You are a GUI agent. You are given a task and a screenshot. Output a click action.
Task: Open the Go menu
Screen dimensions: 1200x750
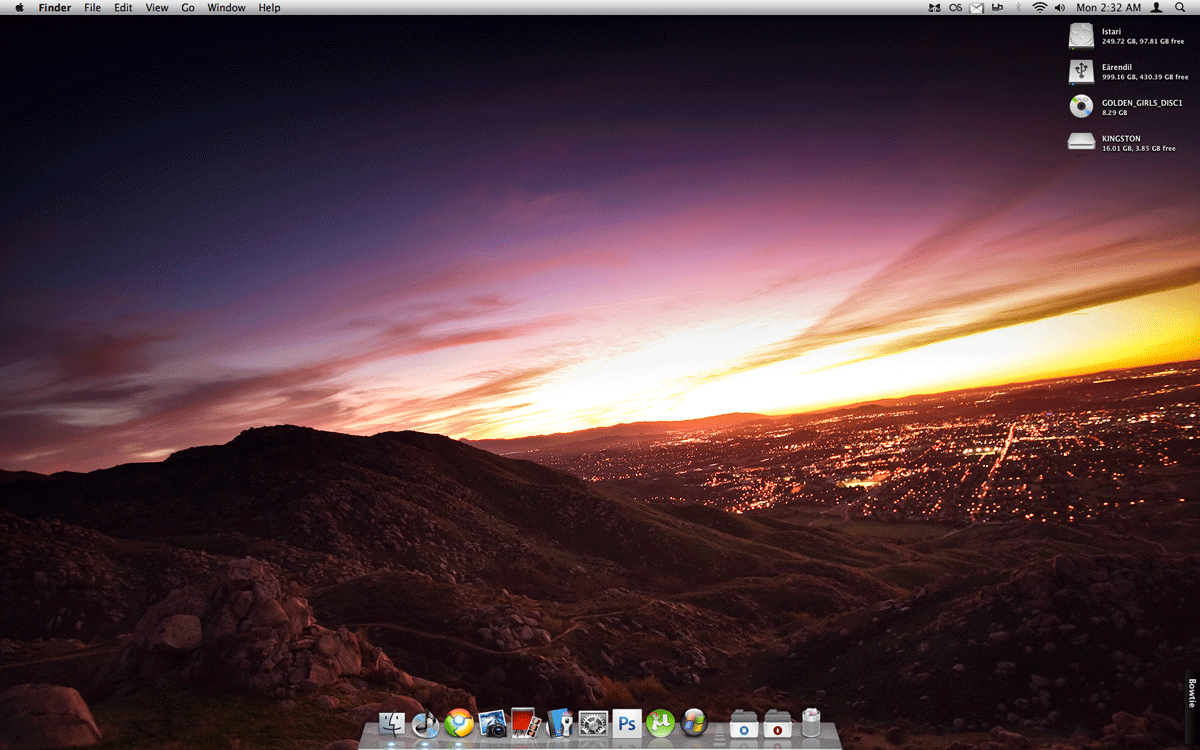pos(188,8)
